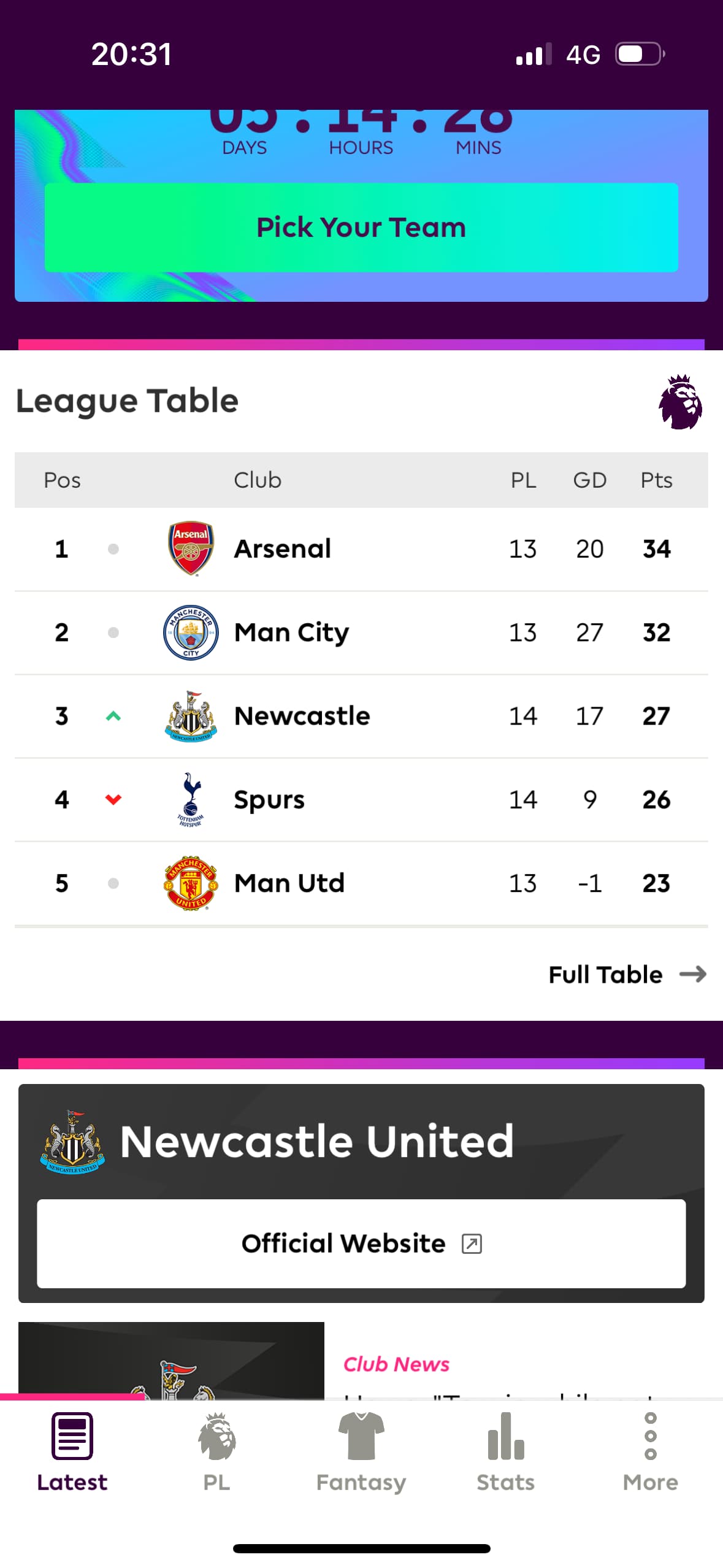This screenshot has width=723, height=1568.
Task: Tap the external link icon beside Official Website
Action: click(x=472, y=1243)
